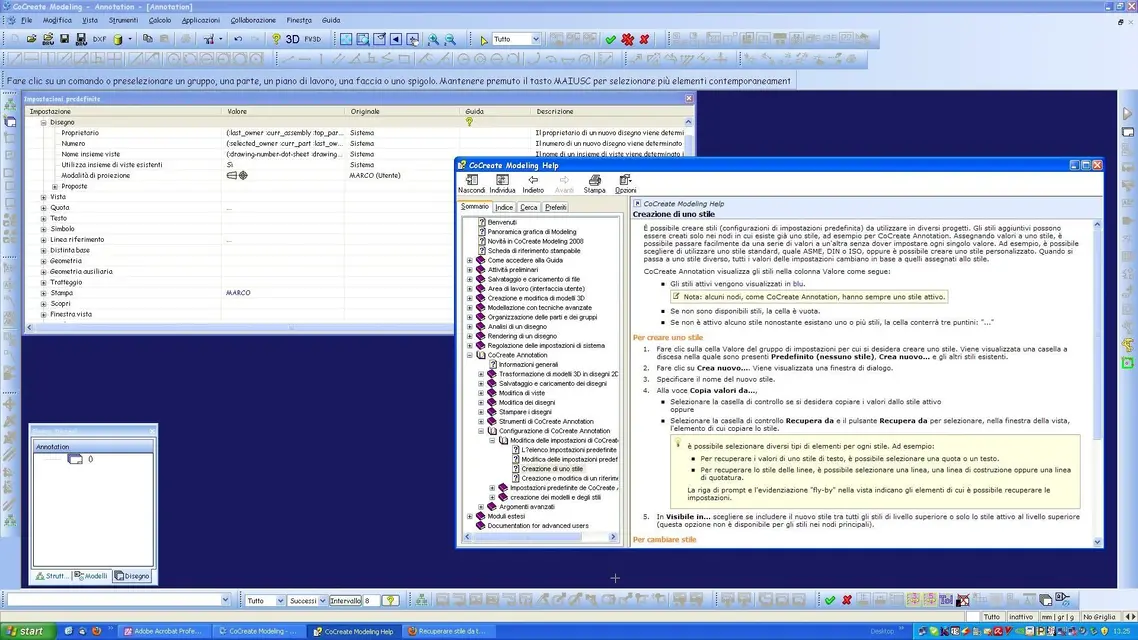This screenshot has height=640, width=1138.
Task: Click the Help content vertical scrollbar down arrow
Action: coord(1097,542)
